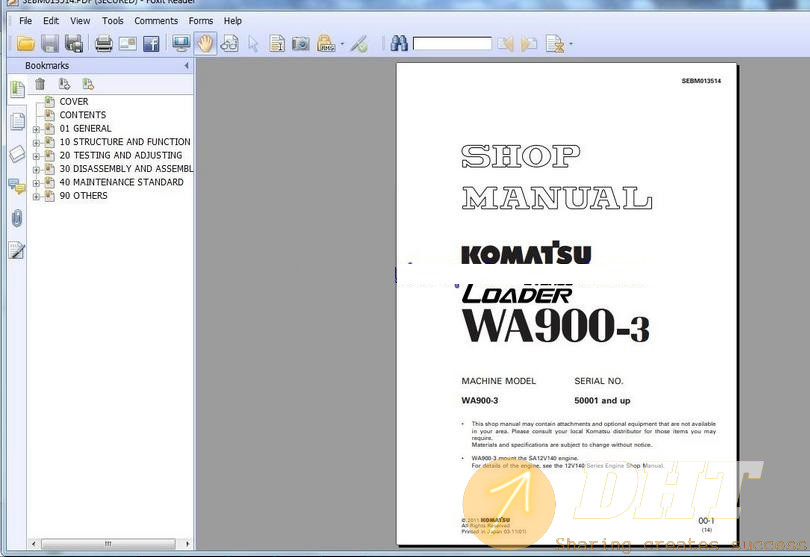Image resolution: width=810 pixels, height=557 pixels.
Task: Delete bookmark using the trash can icon
Action: pyautogui.click(x=40, y=84)
